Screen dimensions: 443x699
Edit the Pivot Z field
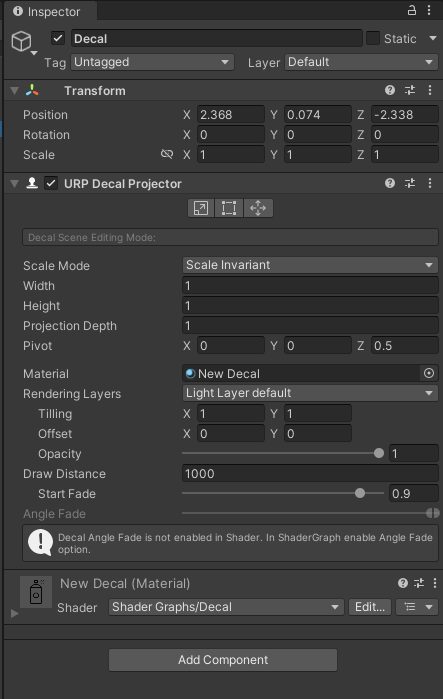click(x=405, y=345)
